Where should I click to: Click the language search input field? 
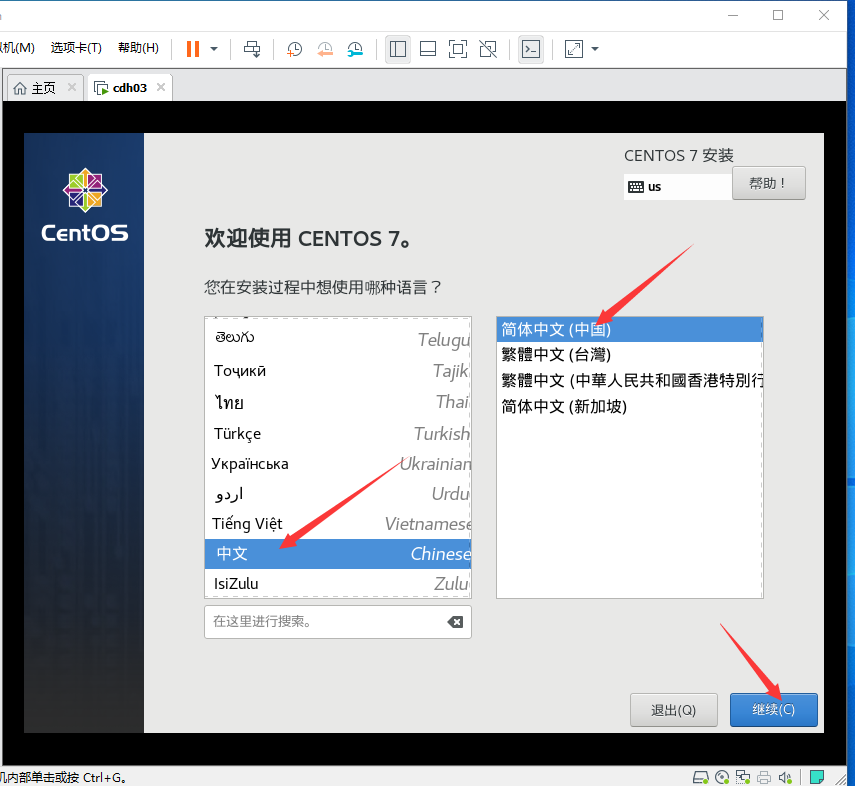pos(330,621)
